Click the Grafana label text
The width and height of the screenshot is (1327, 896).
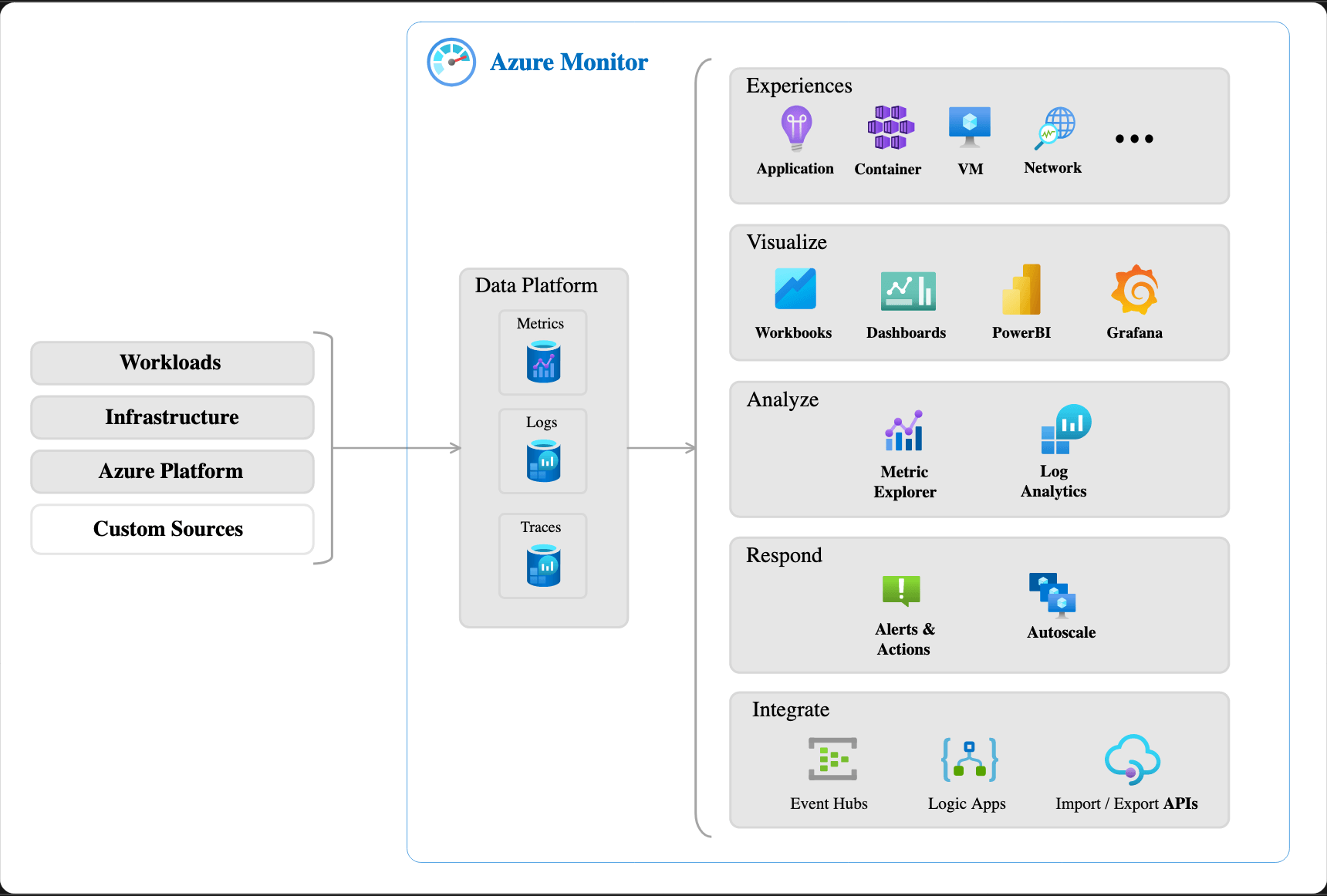[1134, 332]
